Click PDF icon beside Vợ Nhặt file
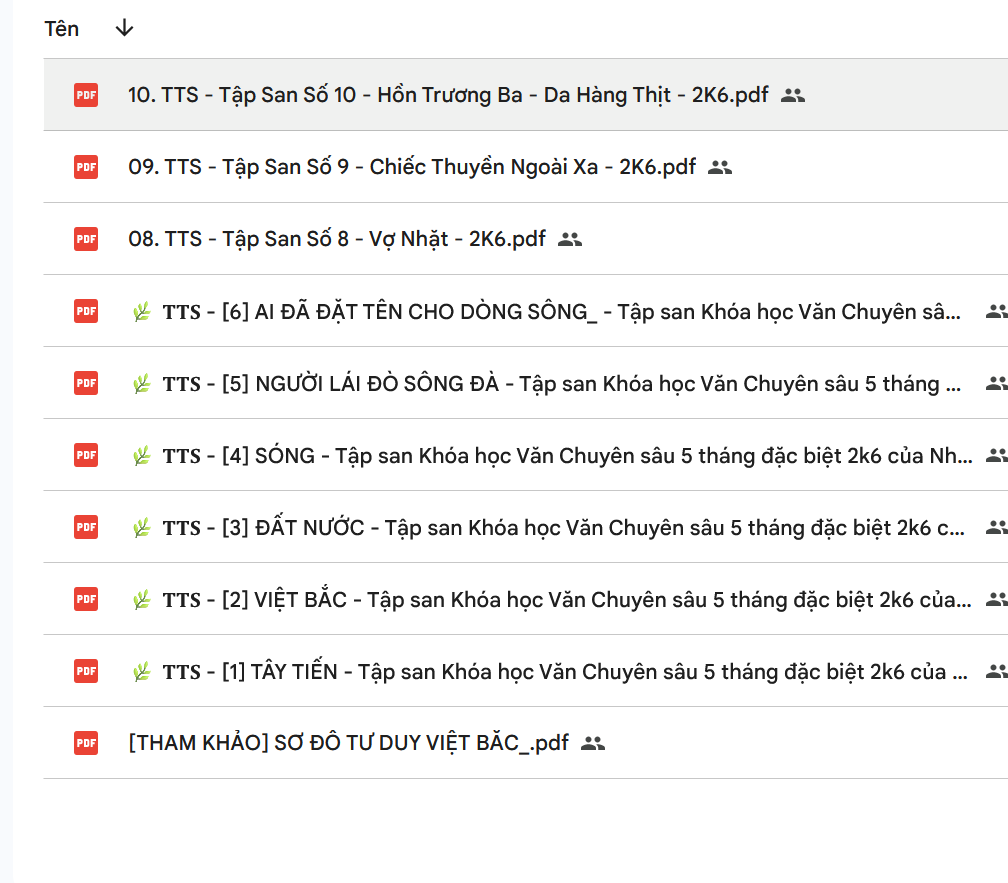Viewport: 1008px width, 883px height. pyautogui.click(x=86, y=239)
